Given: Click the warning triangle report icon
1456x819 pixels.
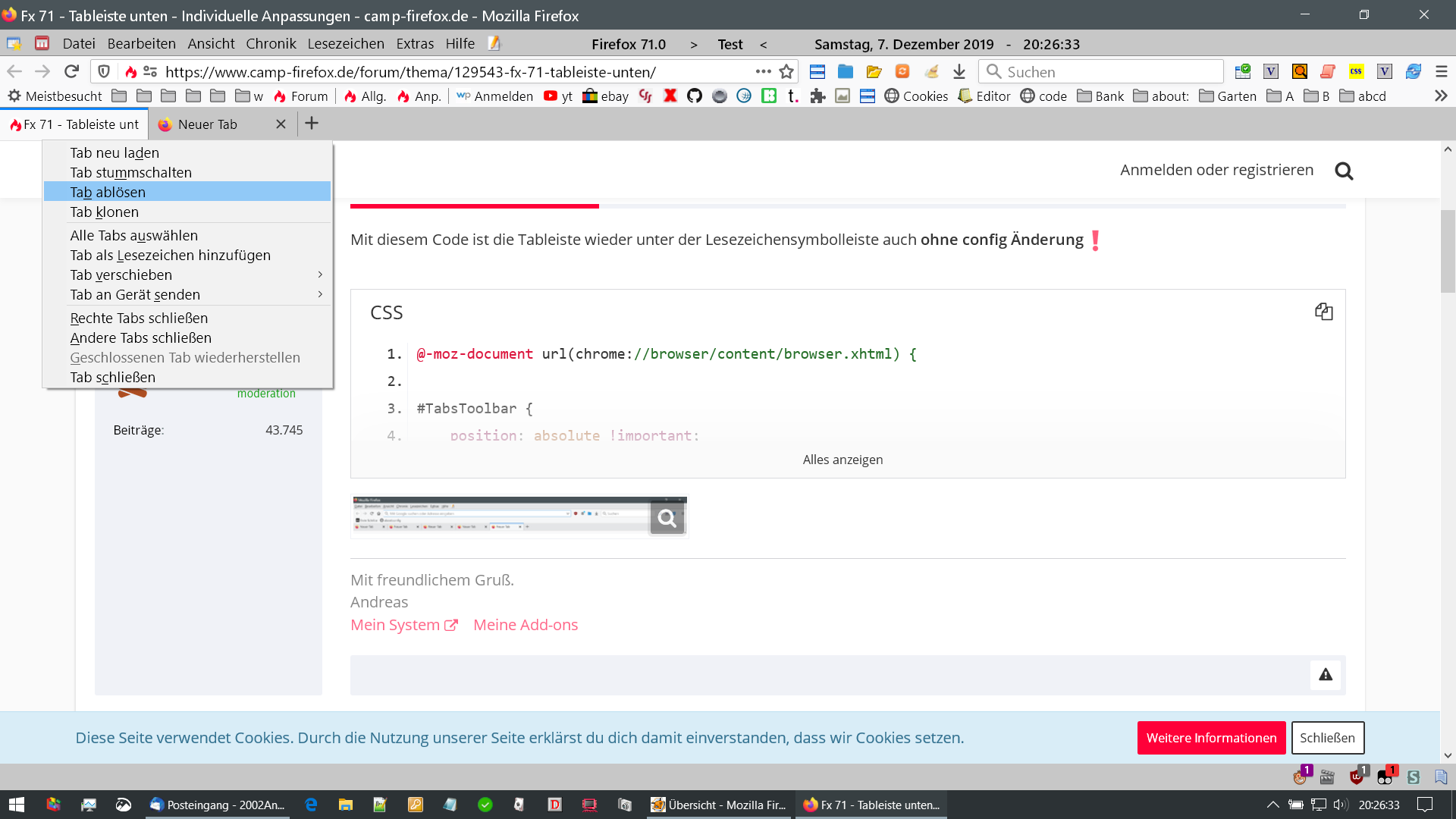Looking at the screenshot, I should 1325,674.
